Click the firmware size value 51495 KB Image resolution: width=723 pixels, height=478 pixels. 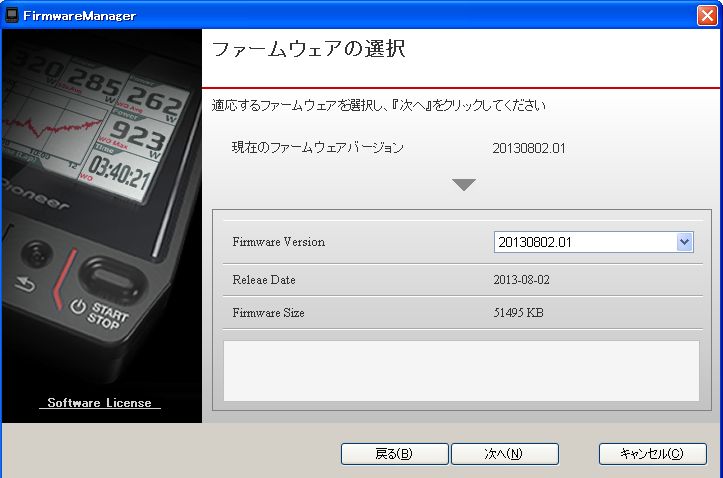(x=518, y=313)
